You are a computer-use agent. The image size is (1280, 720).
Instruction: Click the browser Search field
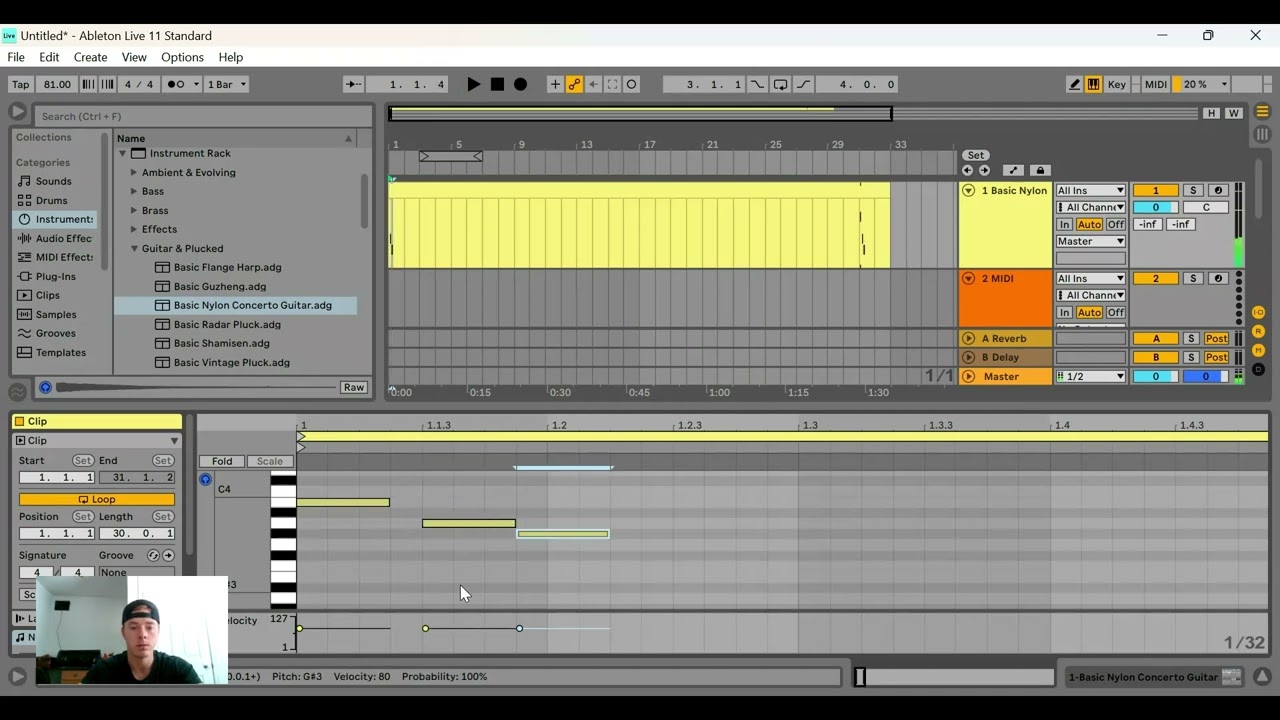tap(204, 116)
